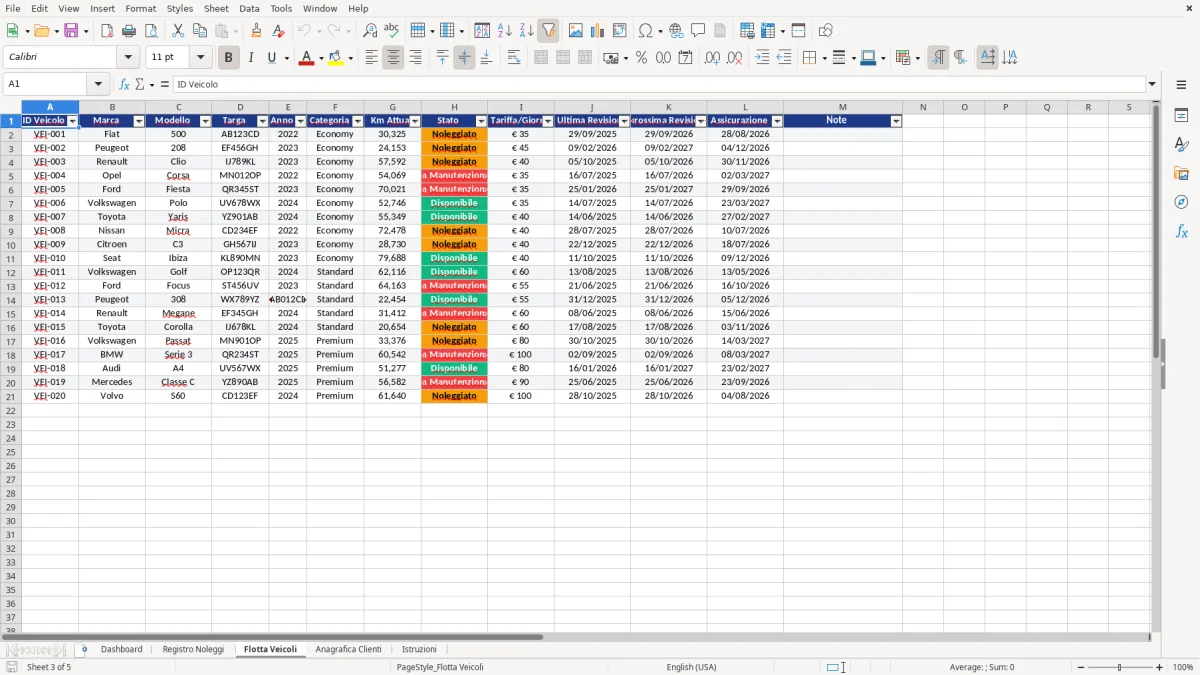
Task: Open the Font Name dropdown
Action: click(x=127, y=58)
